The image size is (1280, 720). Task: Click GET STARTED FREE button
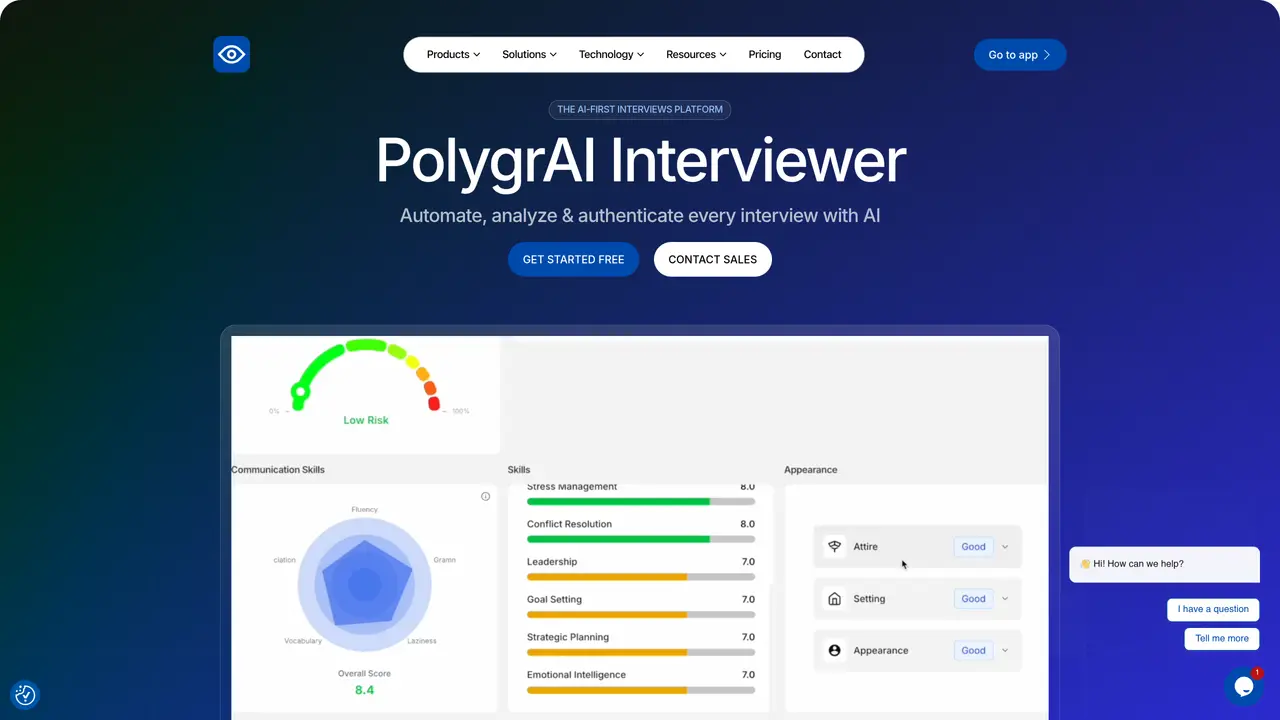(x=573, y=259)
